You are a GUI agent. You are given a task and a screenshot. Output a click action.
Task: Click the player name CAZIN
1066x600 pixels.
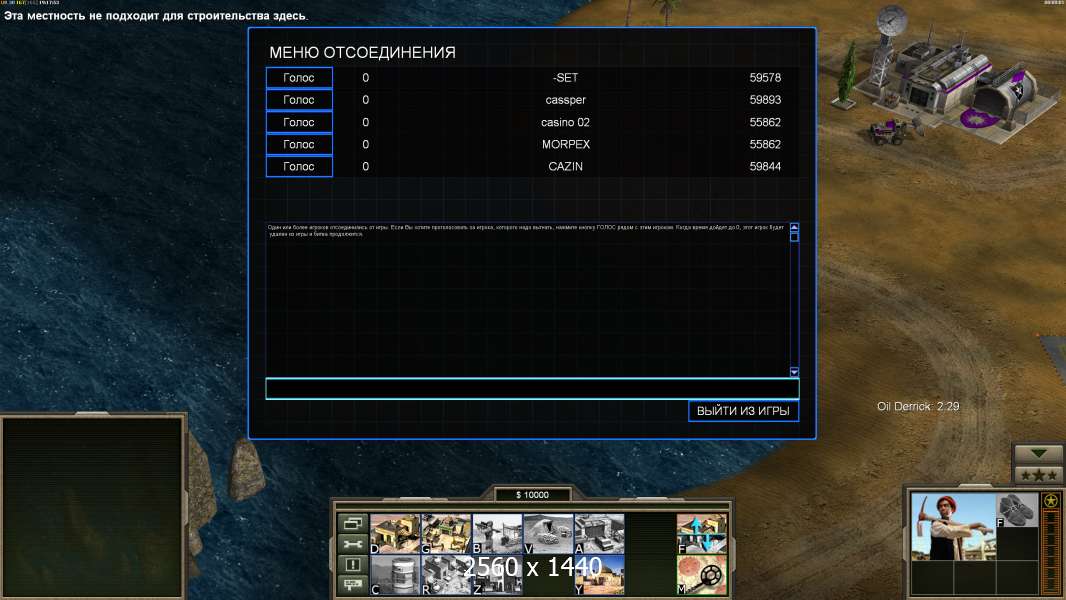(566, 166)
